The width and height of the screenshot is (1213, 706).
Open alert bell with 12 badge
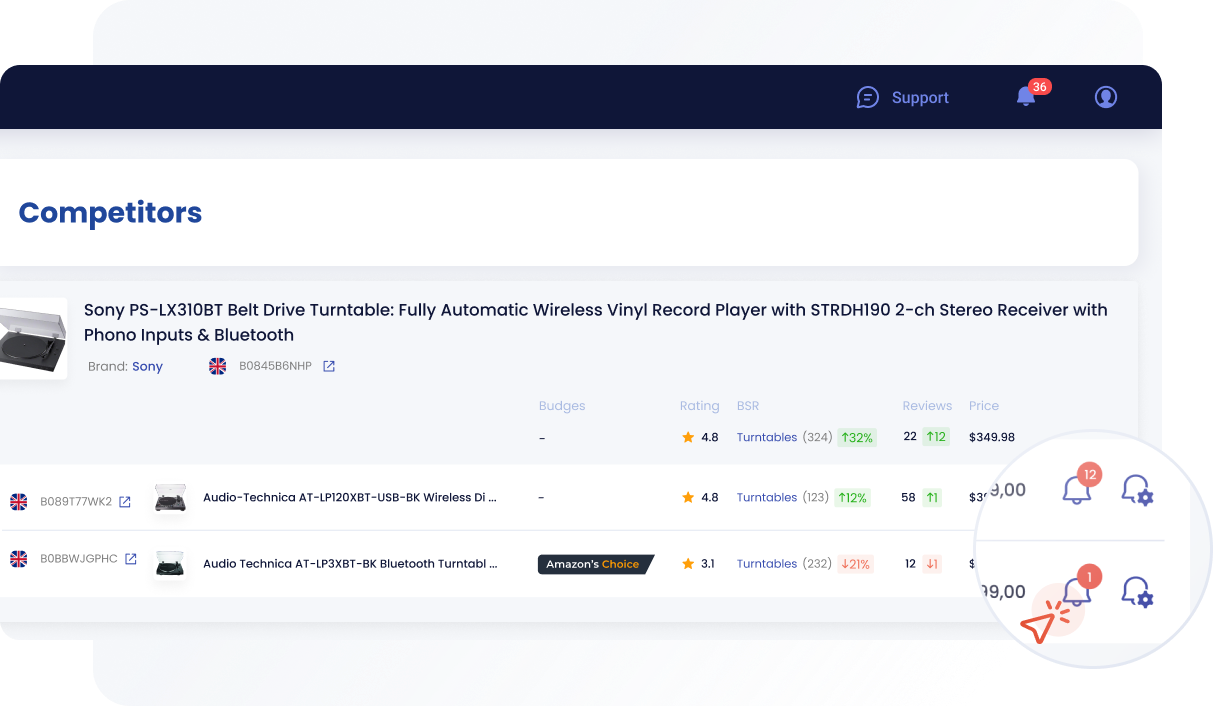tap(1077, 490)
